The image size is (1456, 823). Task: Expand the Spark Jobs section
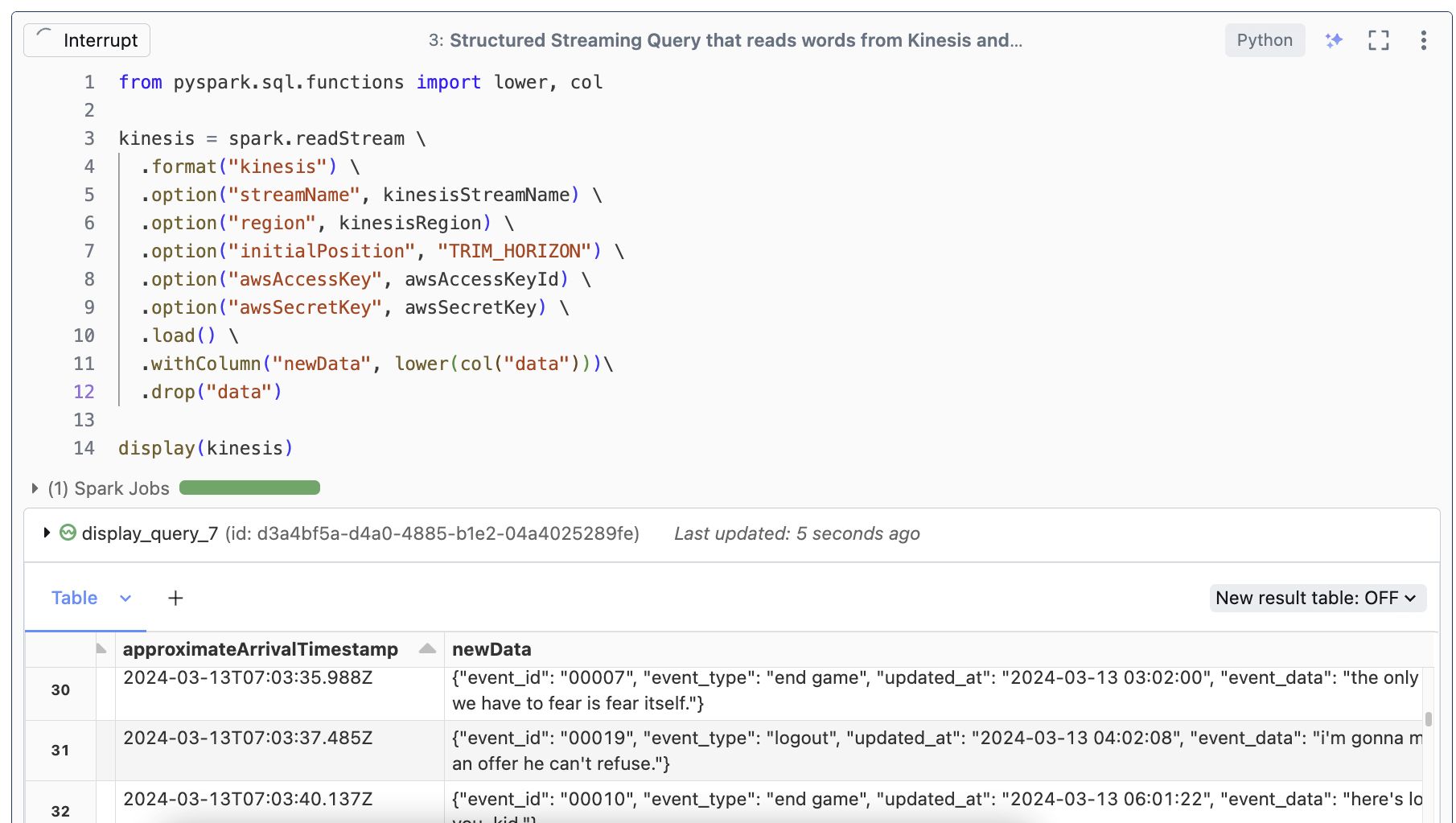[35, 488]
